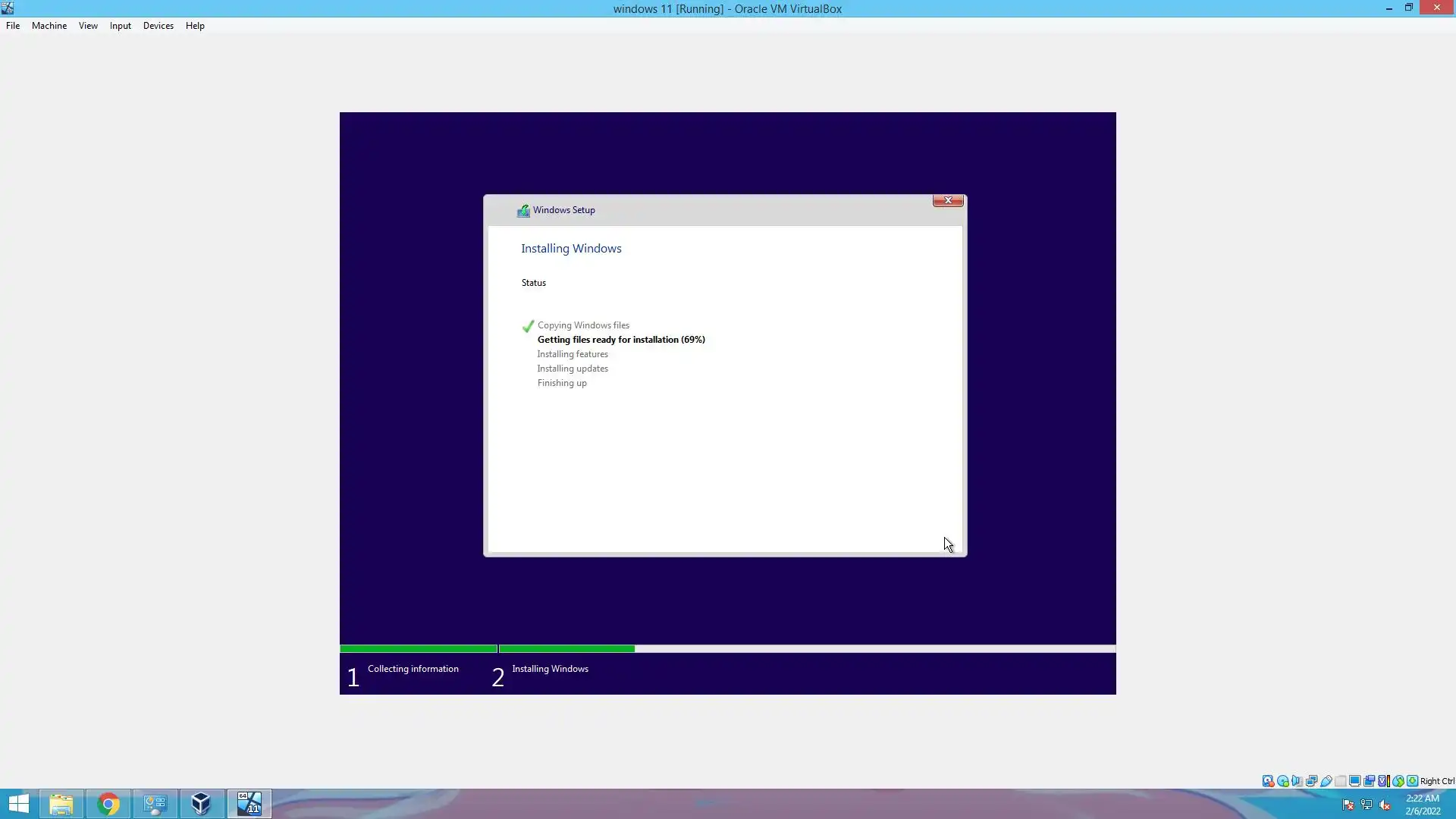This screenshot has width=1456, height=819.
Task: Click the optical drive status icon
Action: tap(1282, 781)
